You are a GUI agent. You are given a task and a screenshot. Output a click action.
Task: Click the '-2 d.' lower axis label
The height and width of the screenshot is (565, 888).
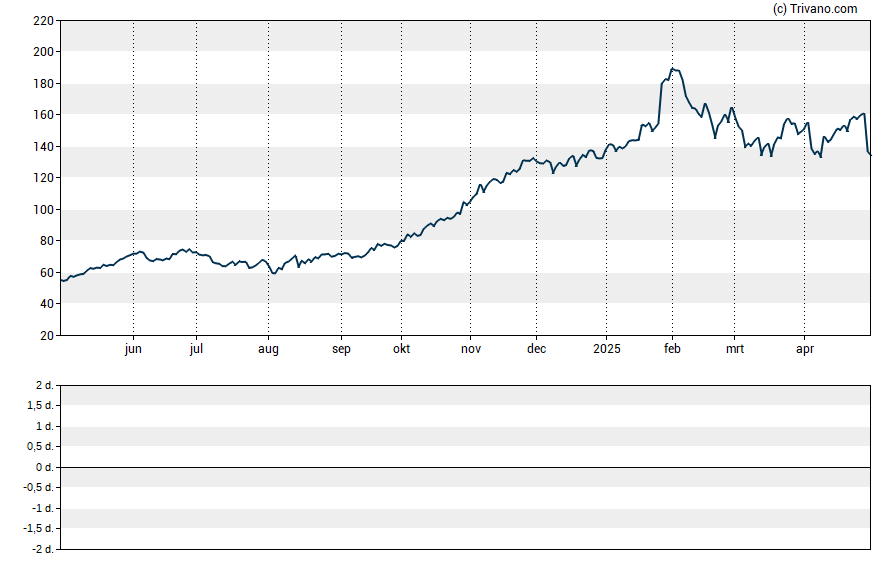tap(42, 549)
